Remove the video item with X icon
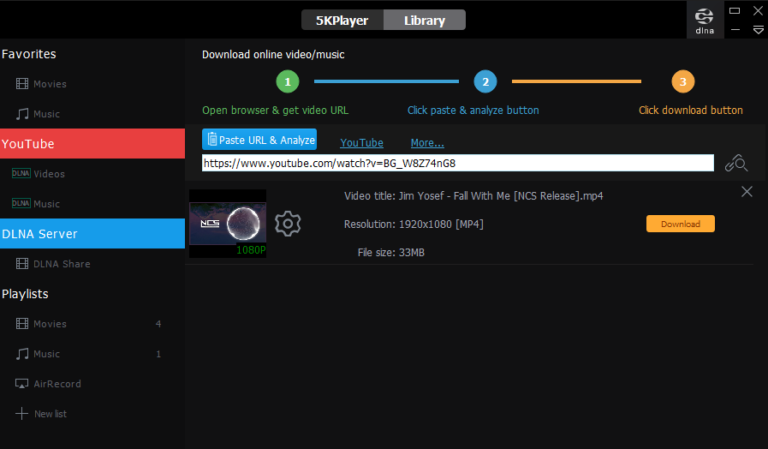The width and height of the screenshot is (768, 449). pyautogui.click(x=747, y=192)
